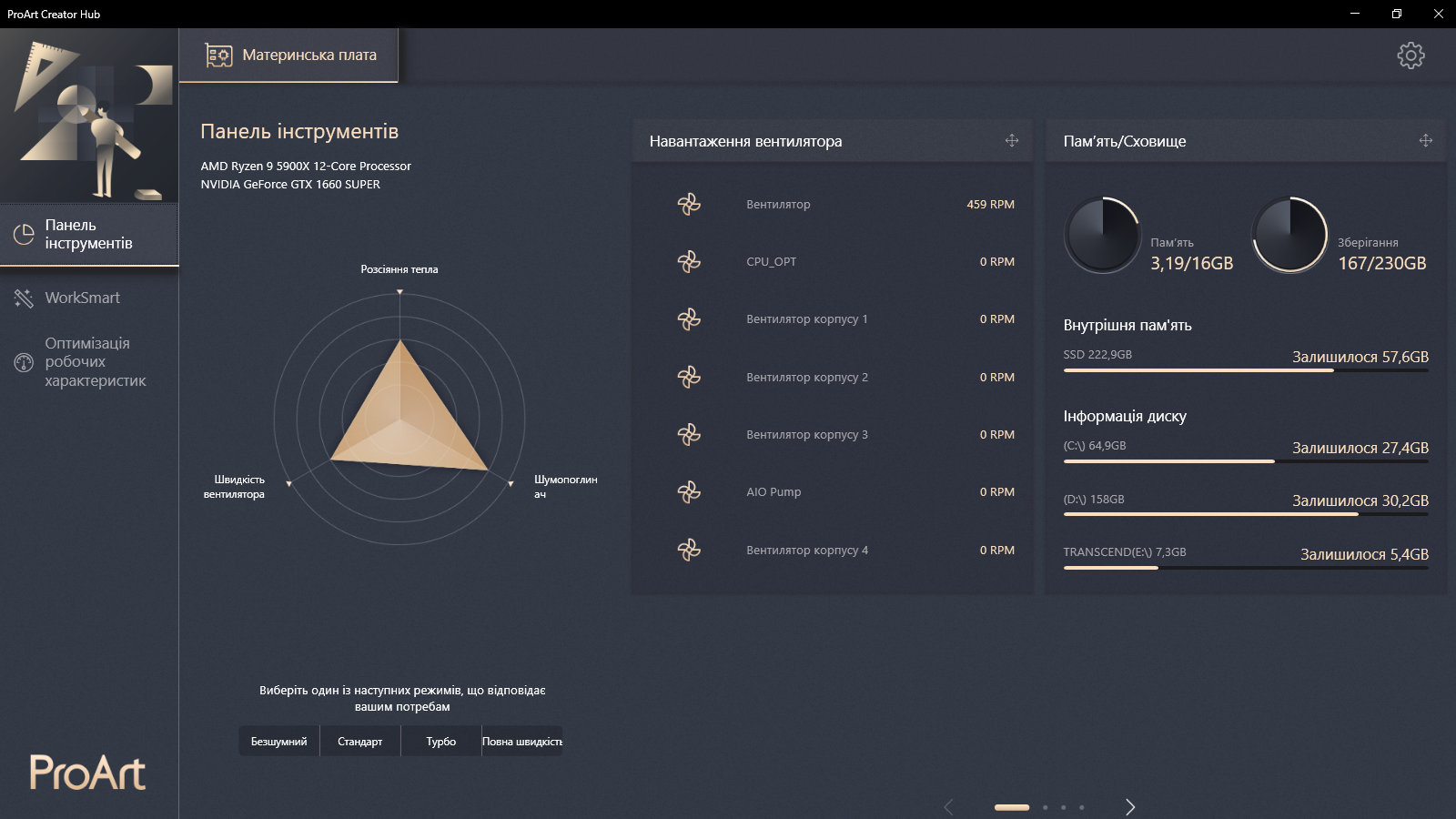Click the fan icon beside CPU_OPT
Screen dimensions: 1456x819
(x=689, y=262)
